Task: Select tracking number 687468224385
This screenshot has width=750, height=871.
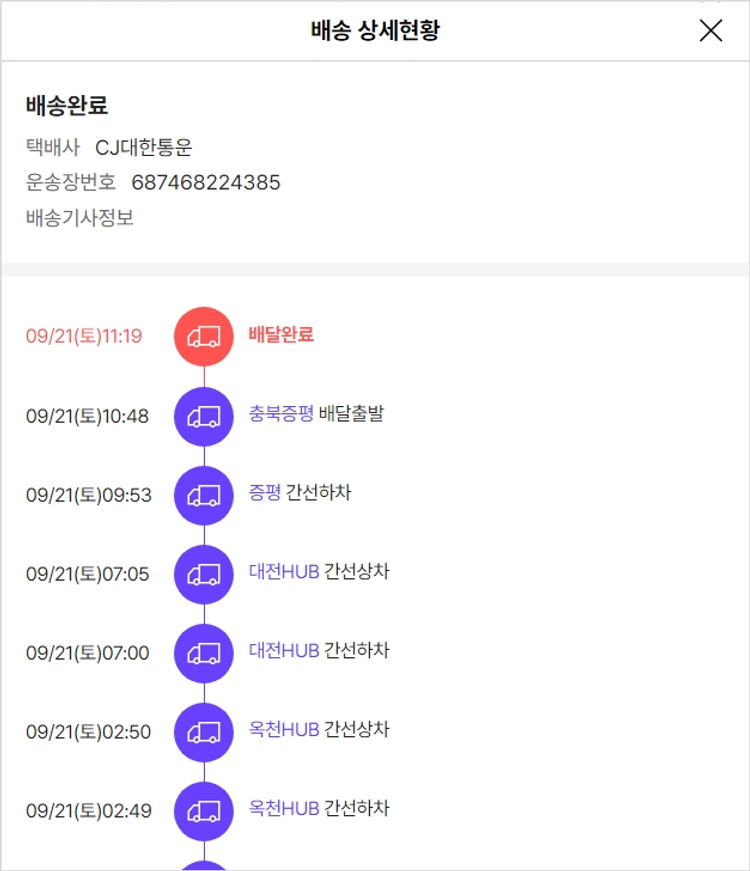Action: (x=206, y=182)
